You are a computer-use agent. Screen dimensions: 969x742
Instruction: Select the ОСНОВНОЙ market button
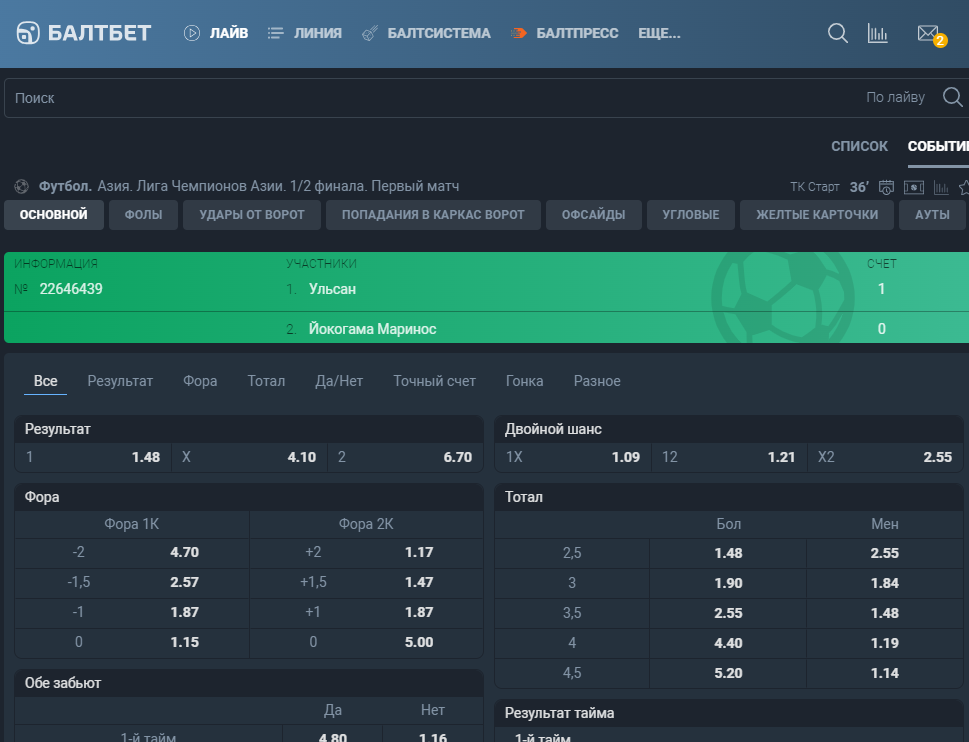coord(54,215)
